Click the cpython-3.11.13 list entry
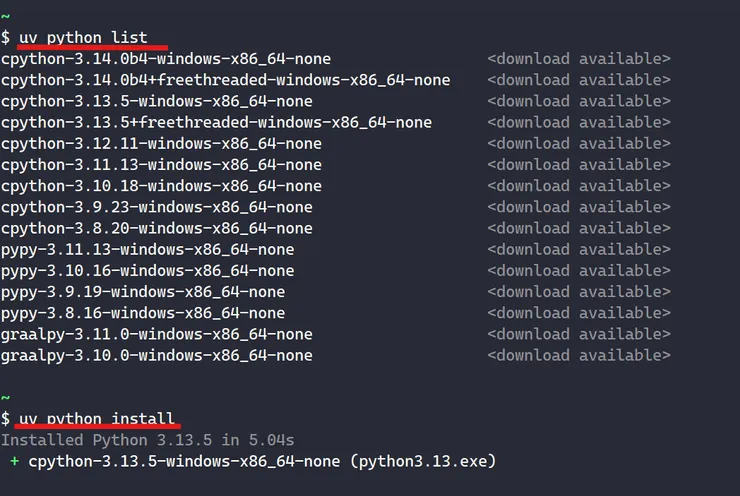This screenshot has width=740, height=496. [161, 165]
